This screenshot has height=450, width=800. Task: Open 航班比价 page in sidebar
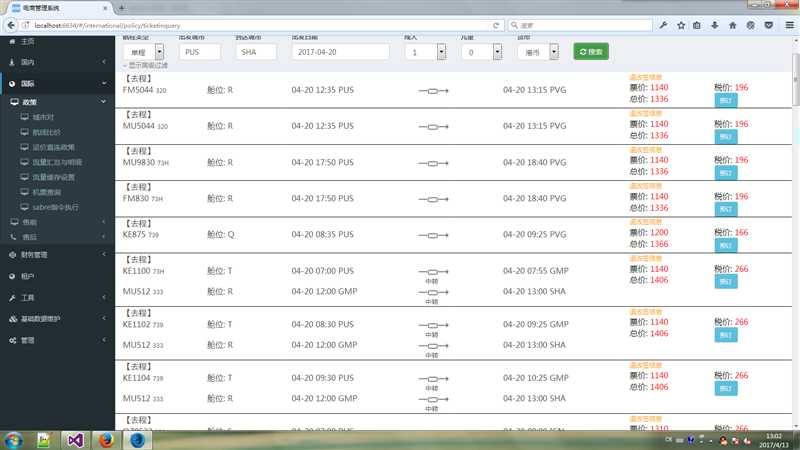point(46,132)
